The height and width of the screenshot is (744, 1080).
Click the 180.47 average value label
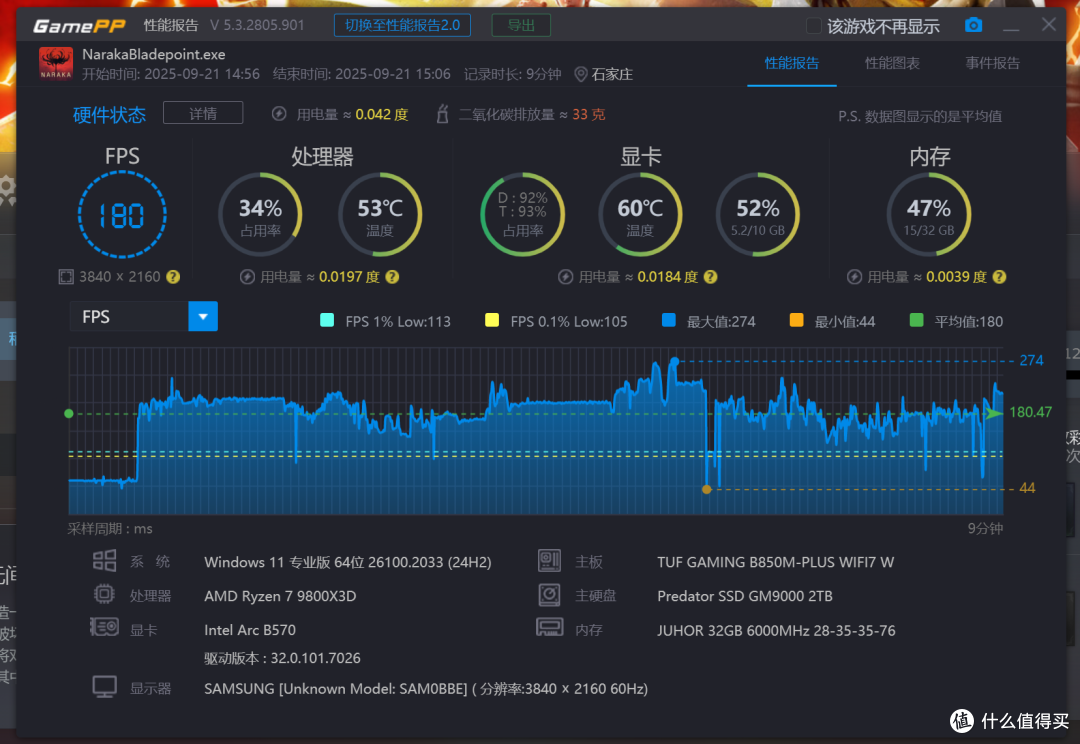pyautogui.click(x=1030, y=413)
